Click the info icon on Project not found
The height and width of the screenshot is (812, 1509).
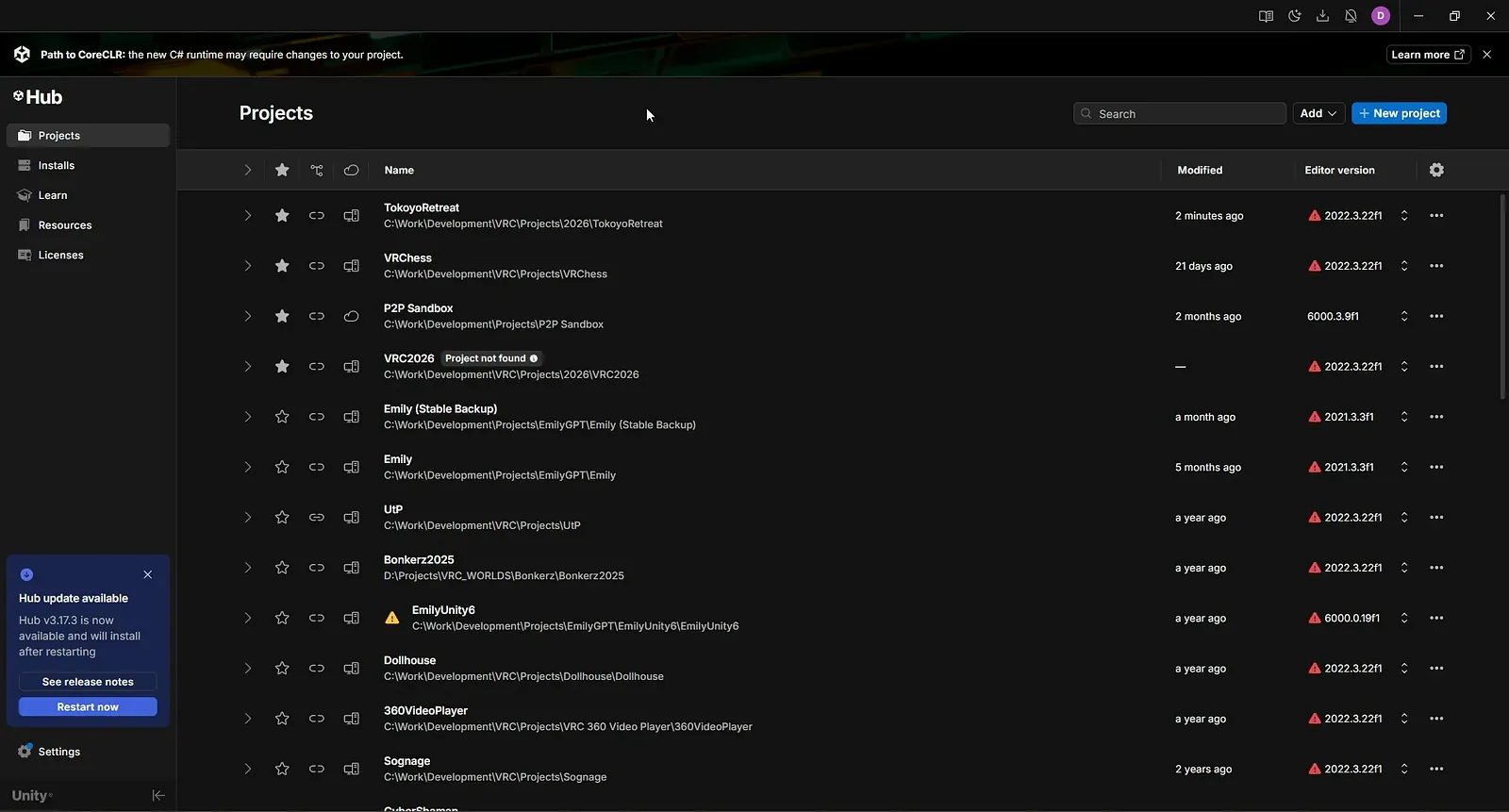pyautogui.click(x=534, y=358)
